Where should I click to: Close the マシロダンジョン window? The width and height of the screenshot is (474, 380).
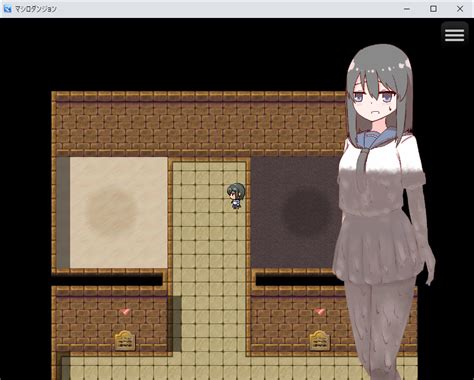coord(460,9)
